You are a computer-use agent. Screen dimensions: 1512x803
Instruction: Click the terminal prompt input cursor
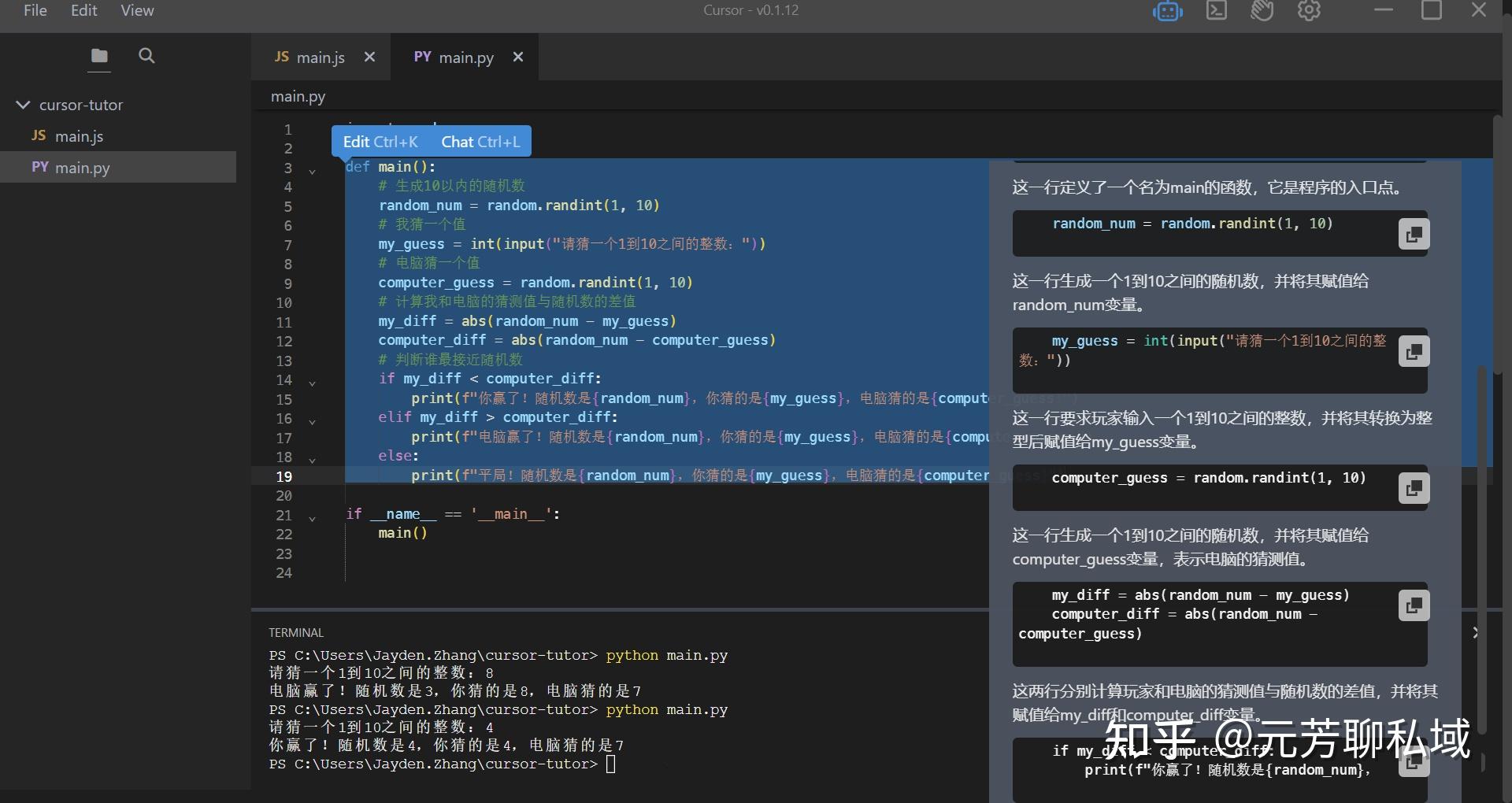coord(610,764)
